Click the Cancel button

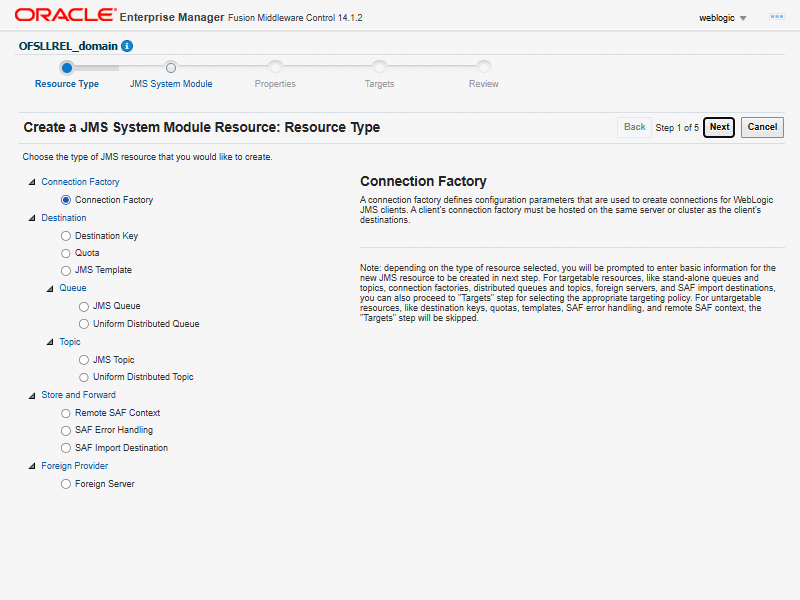(762, 127)
